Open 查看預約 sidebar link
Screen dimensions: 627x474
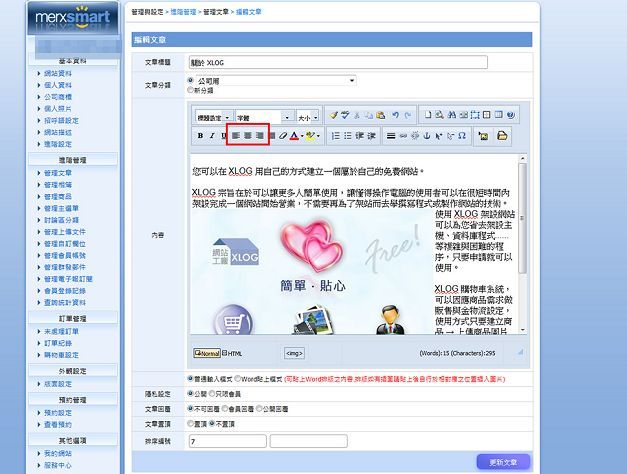tap(58, 424)
